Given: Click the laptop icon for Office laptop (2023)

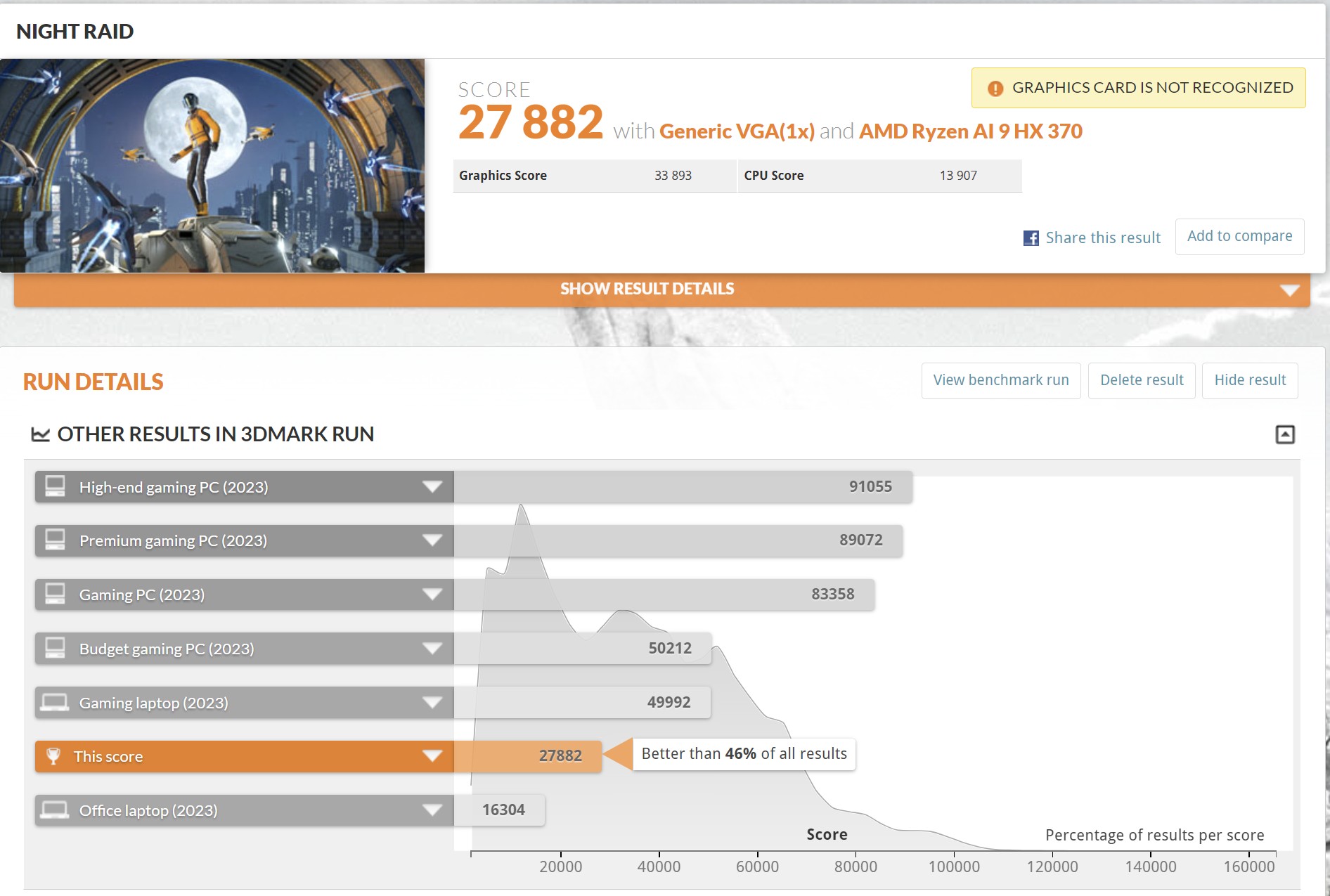Looking at the screenshot, I should [x=55, y=810].
